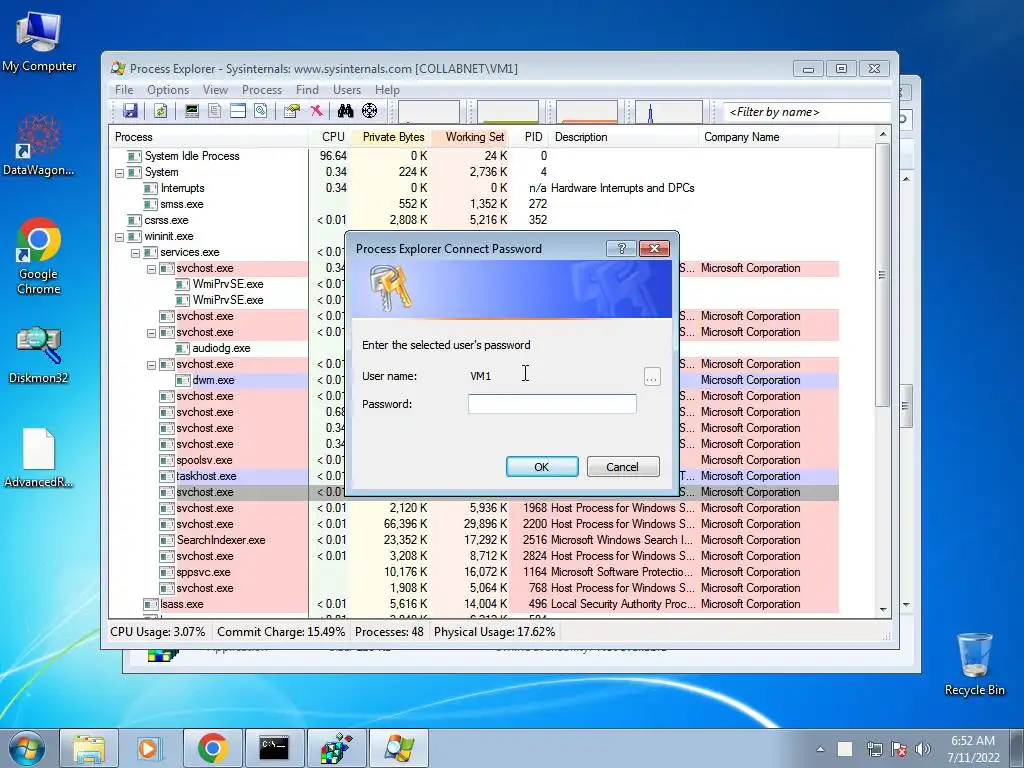Image resolution: width=1024 pixels, height=768 pixels.
Task: Click the clock showing 6:52 AM
Action: click(973, 741)
